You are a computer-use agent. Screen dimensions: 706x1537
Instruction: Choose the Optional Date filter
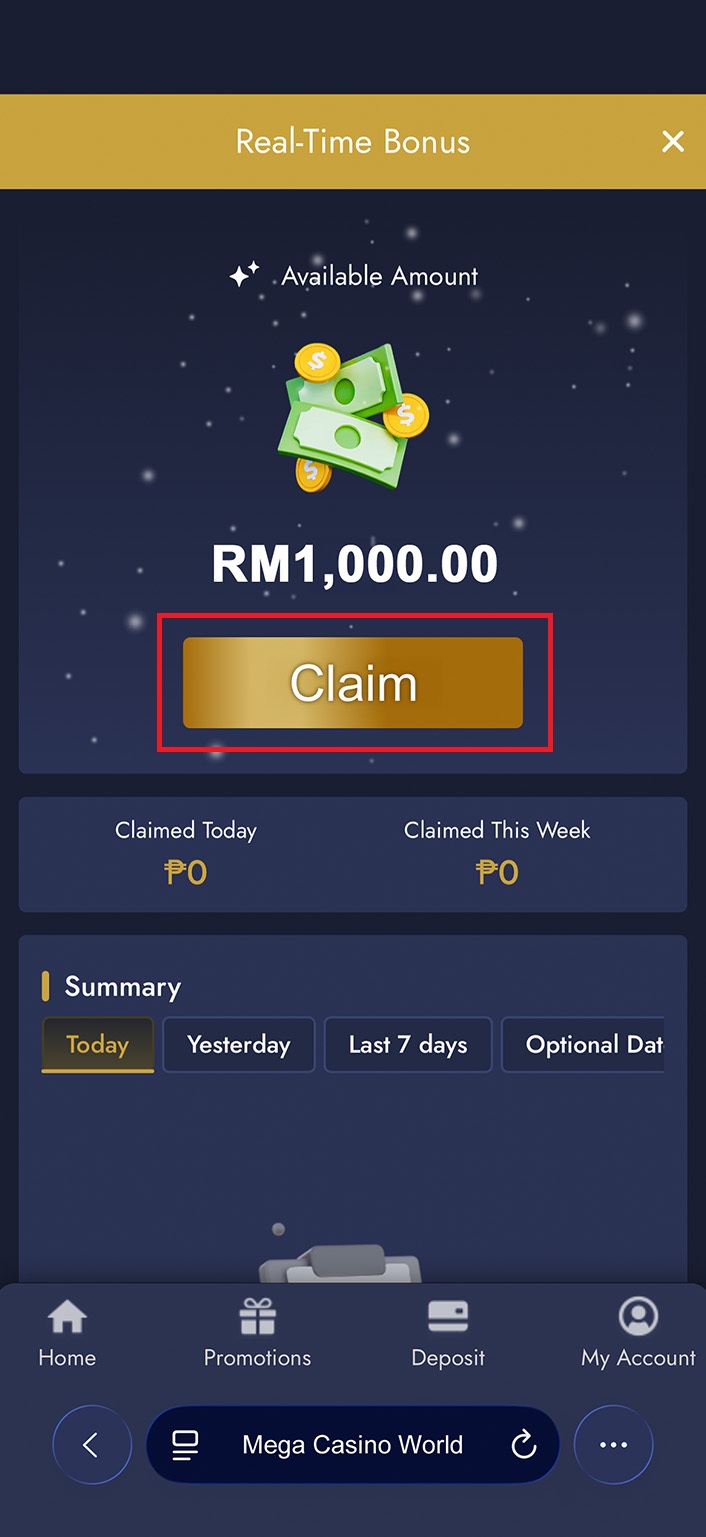coord(583,1045)
